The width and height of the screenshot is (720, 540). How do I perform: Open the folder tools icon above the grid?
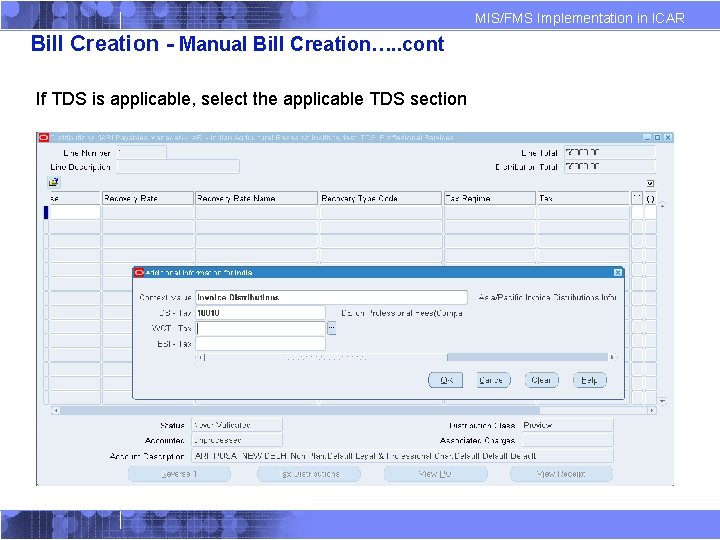pos(54,182)
